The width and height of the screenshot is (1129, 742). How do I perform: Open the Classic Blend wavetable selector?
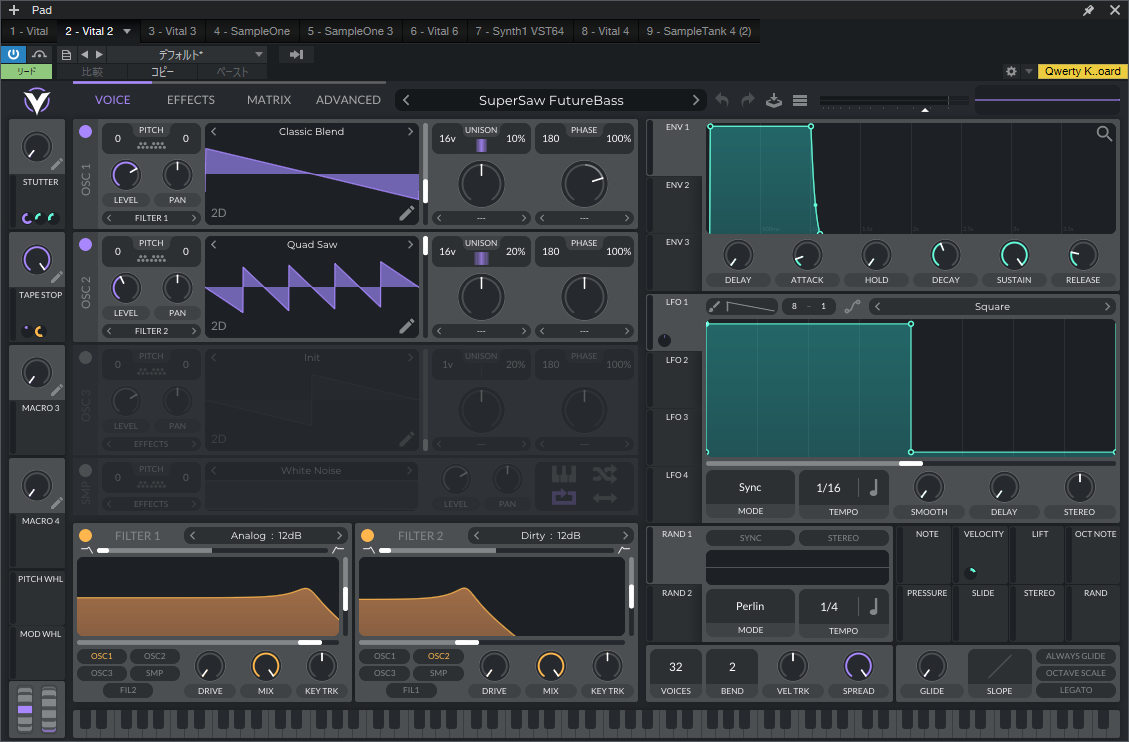[311, 132]
